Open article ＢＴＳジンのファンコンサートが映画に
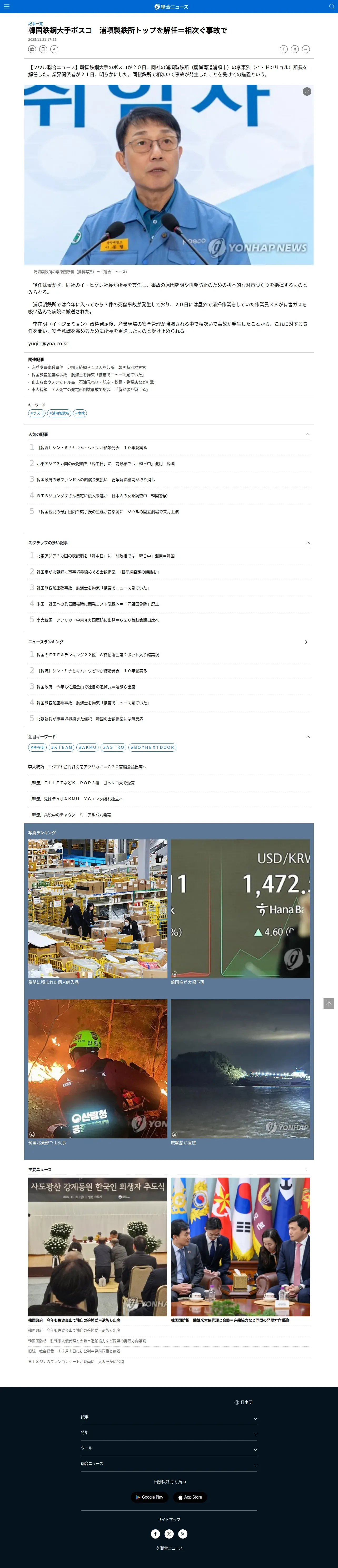This screenshot has width=338, height=1568. 76,1362
